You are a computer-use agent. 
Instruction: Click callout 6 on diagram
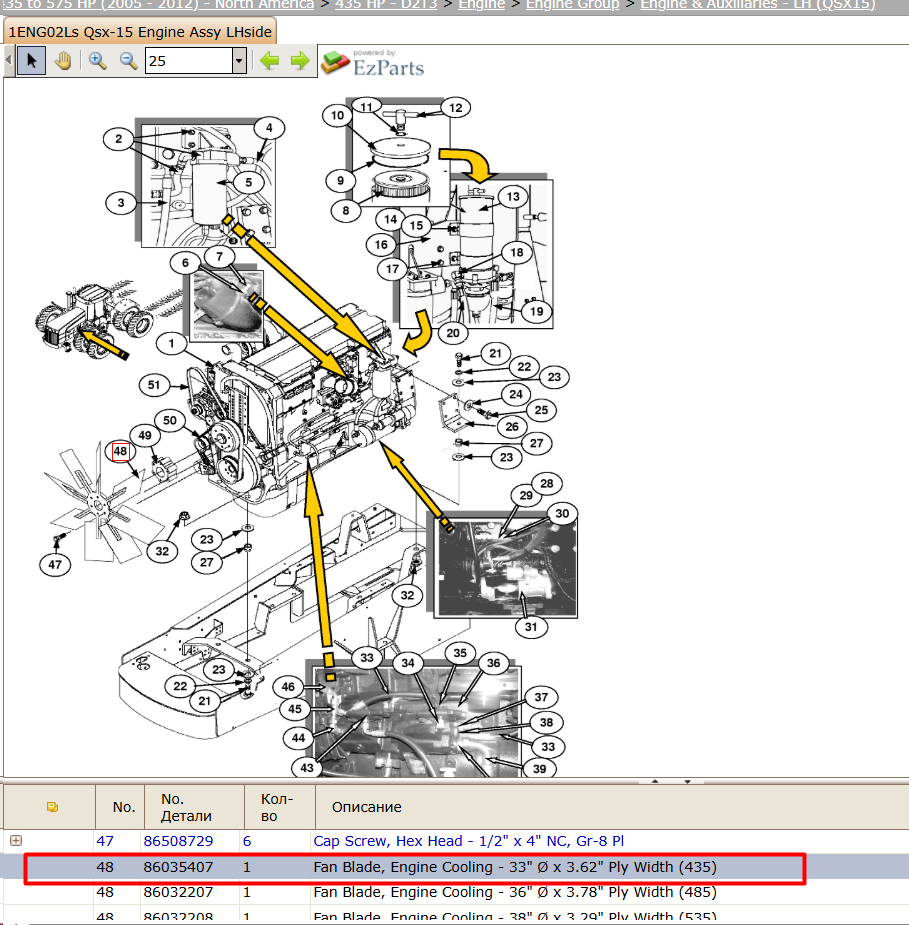(x=185, y=263)
